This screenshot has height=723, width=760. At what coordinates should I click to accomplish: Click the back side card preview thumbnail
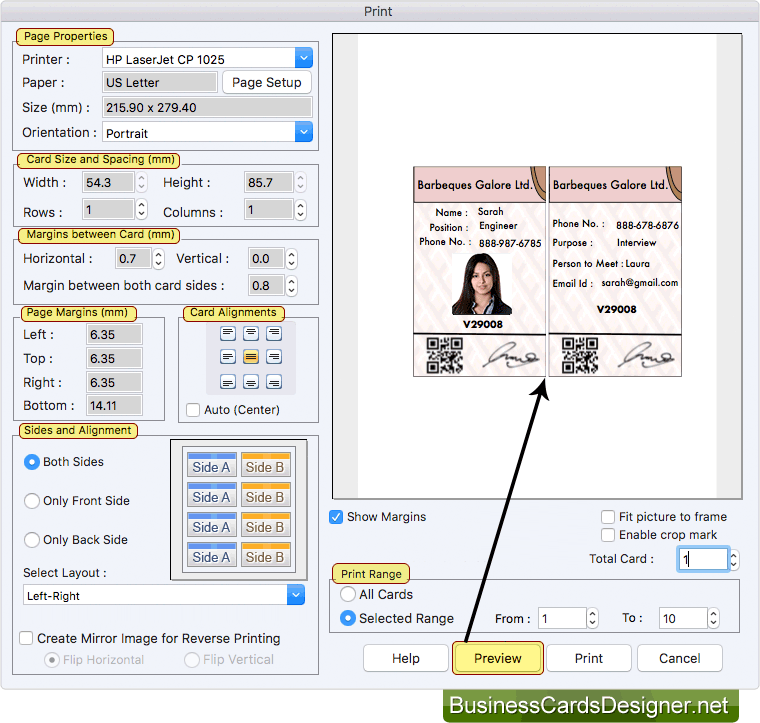[x=615, y=271]
